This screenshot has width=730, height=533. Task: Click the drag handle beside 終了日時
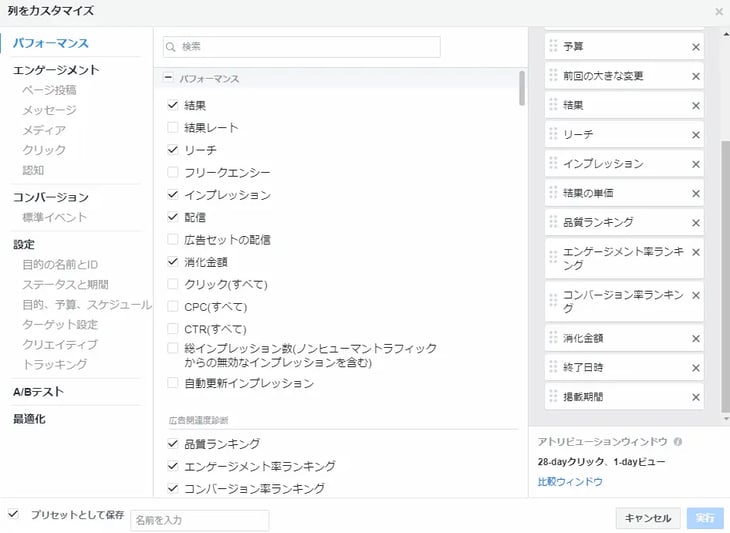point(553,367)
